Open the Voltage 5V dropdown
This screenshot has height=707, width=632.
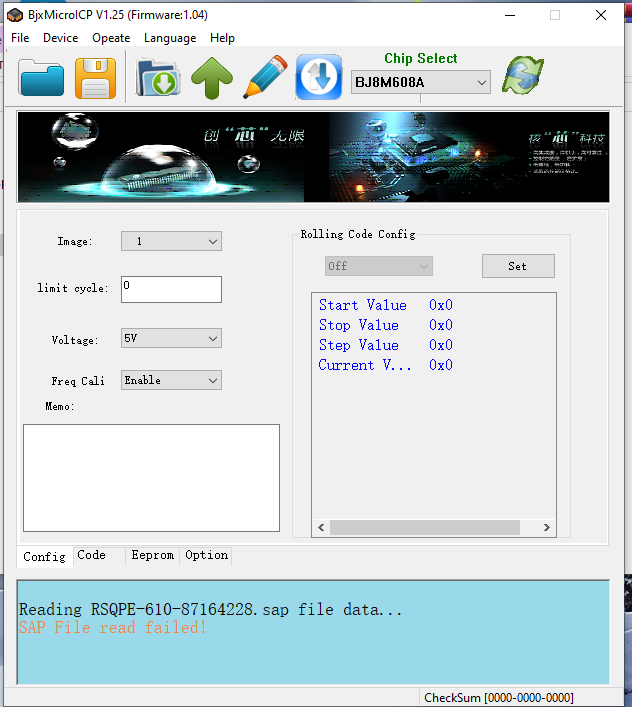[171, 339]
